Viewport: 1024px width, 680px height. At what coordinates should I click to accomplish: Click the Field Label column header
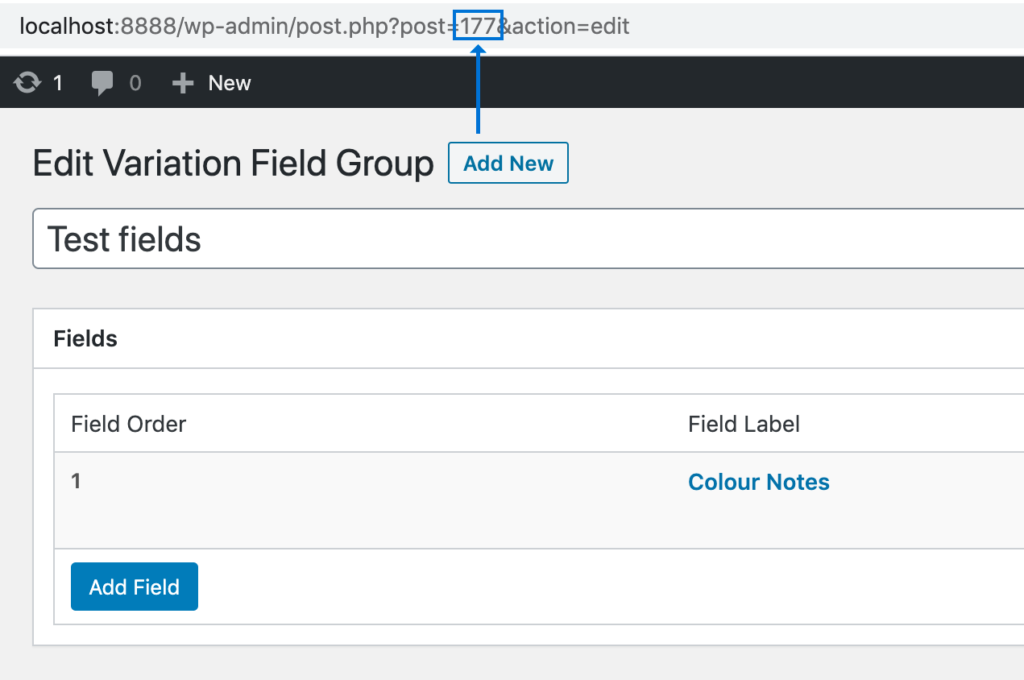click(744, 424)
